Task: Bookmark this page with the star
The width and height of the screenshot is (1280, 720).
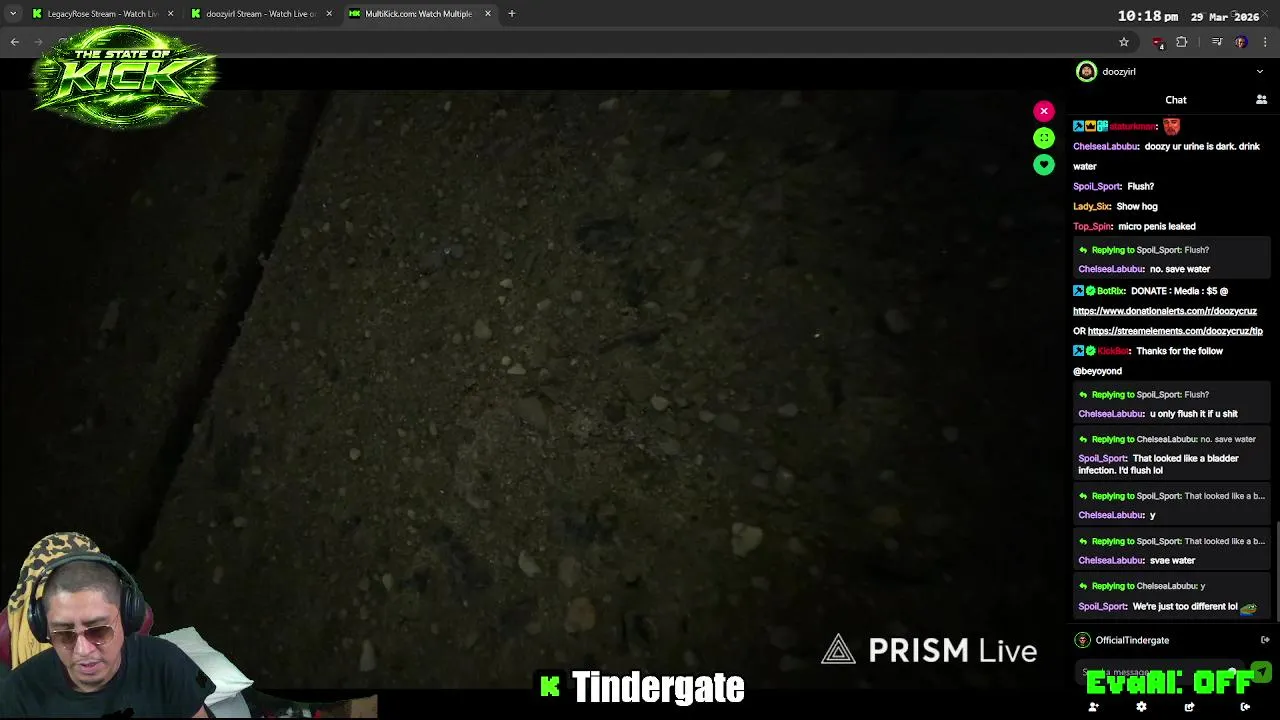Action: pos(1124,42)
